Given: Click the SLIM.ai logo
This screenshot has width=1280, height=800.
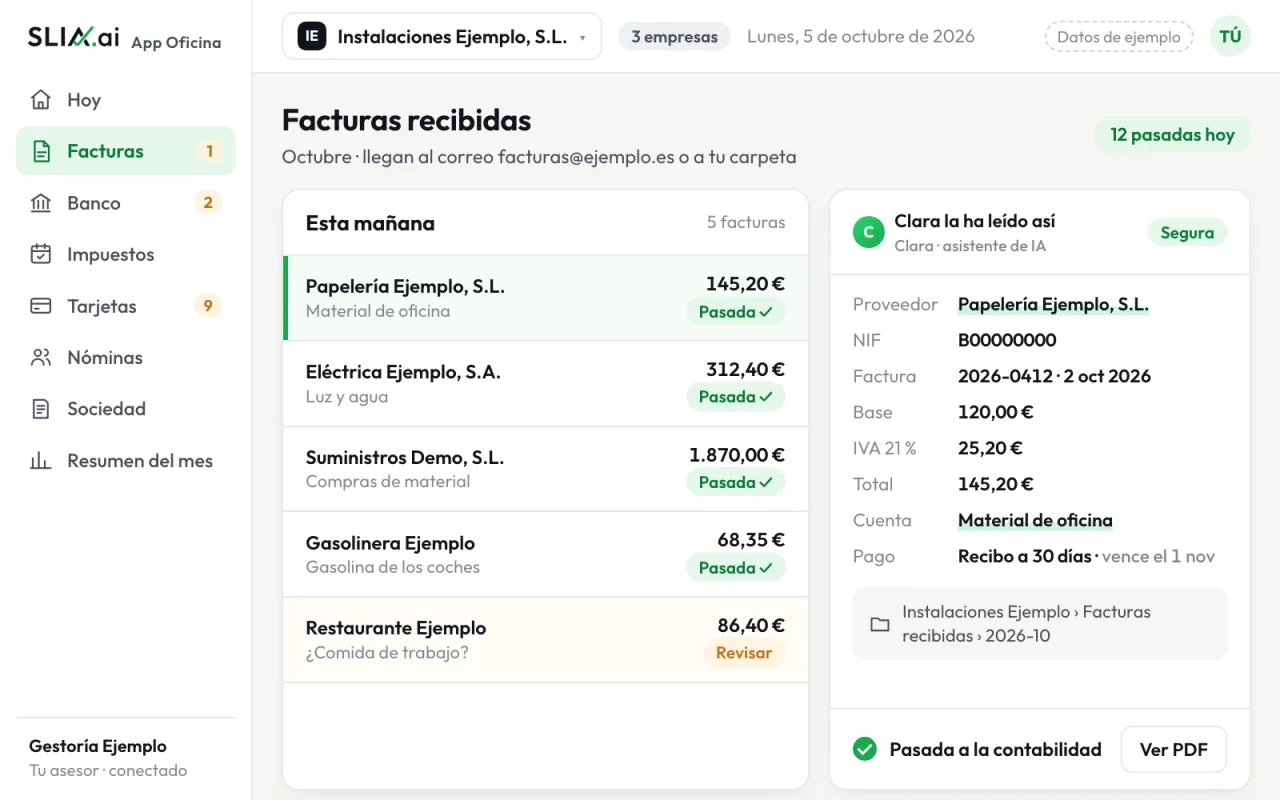Looking at the screenshot, I should tap(74, 38).
